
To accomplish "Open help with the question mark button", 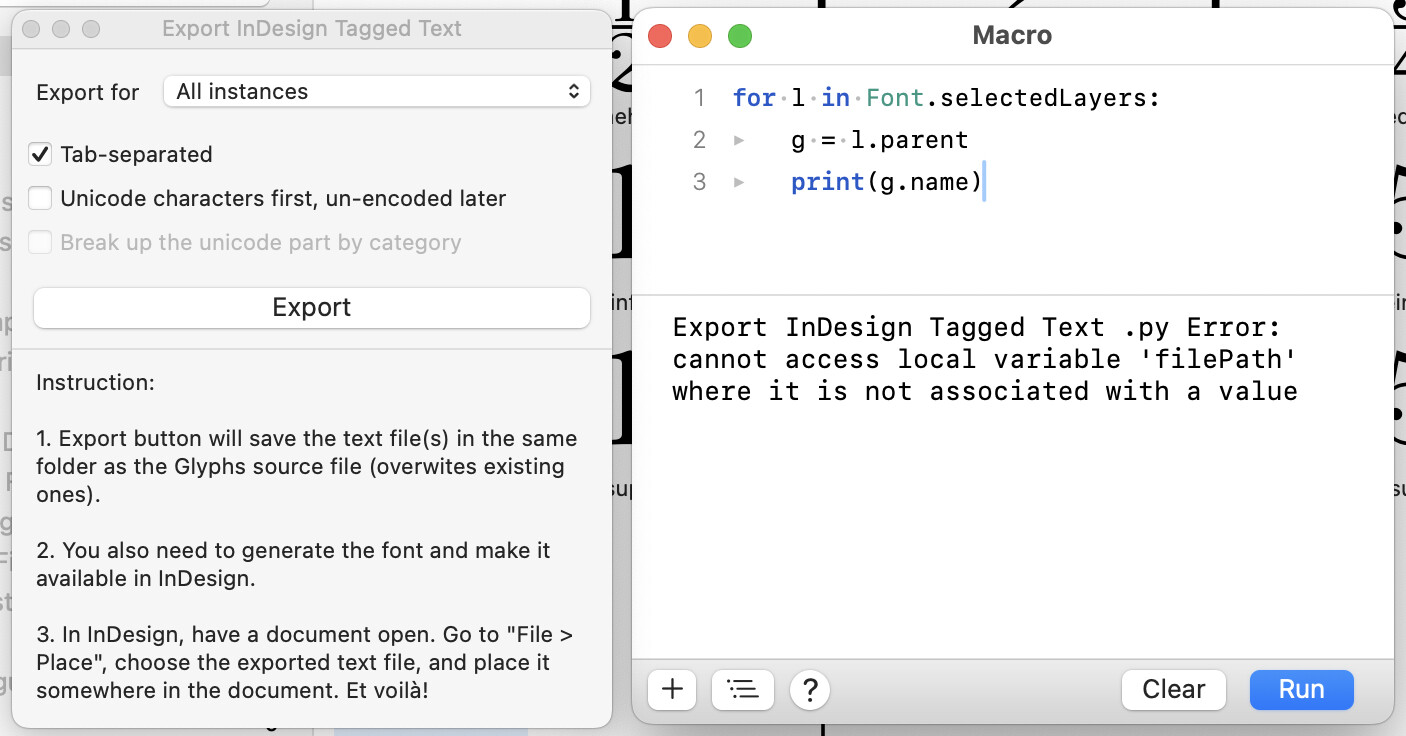I will (x=810, y=689).
